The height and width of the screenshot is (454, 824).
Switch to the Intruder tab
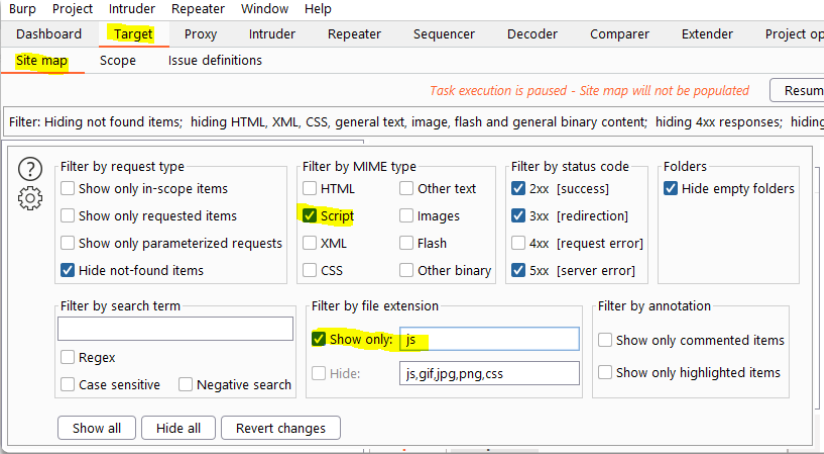click(x=272, y=34)
